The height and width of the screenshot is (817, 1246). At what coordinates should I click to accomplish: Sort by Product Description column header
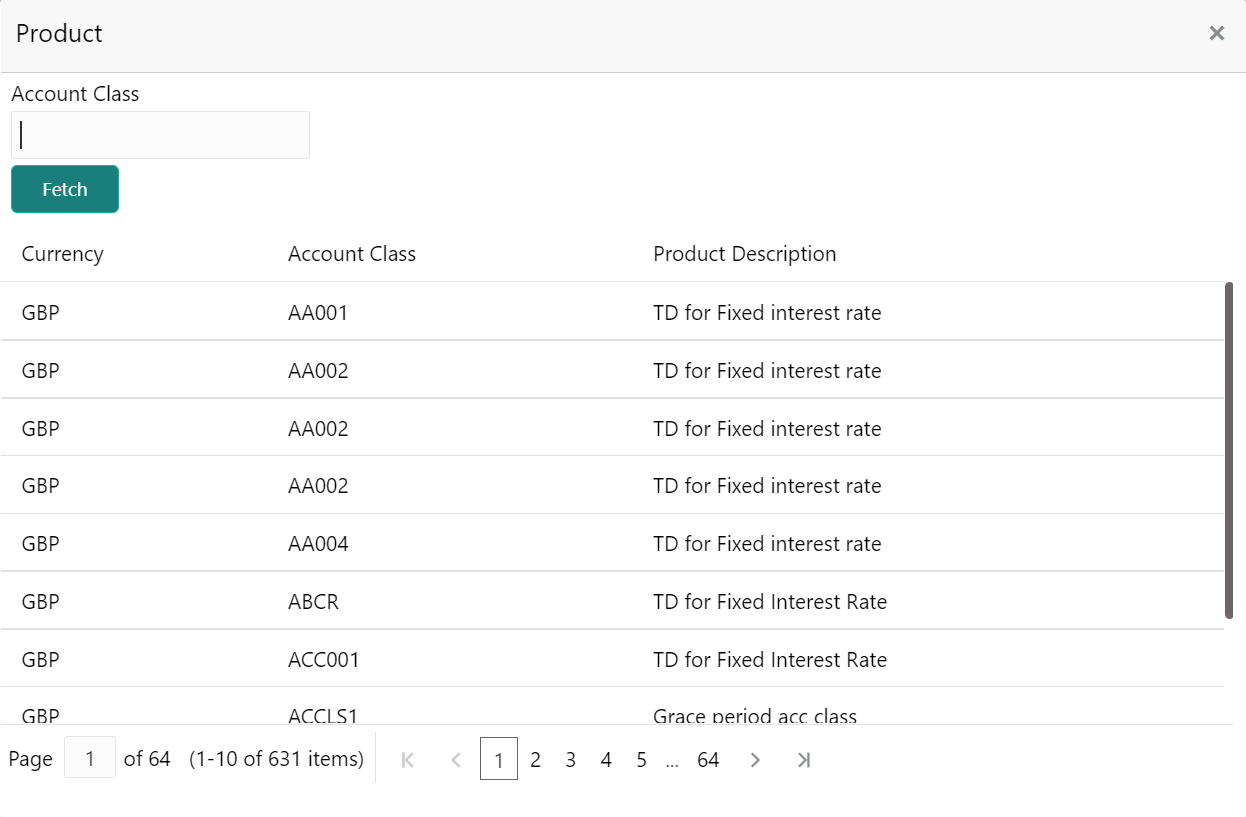744,254
